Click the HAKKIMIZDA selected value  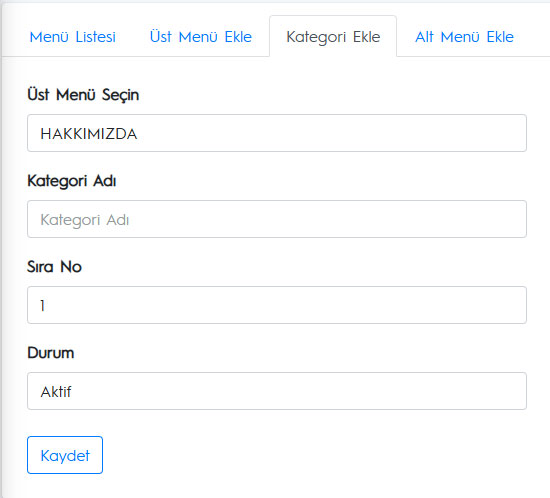[88, 134]
